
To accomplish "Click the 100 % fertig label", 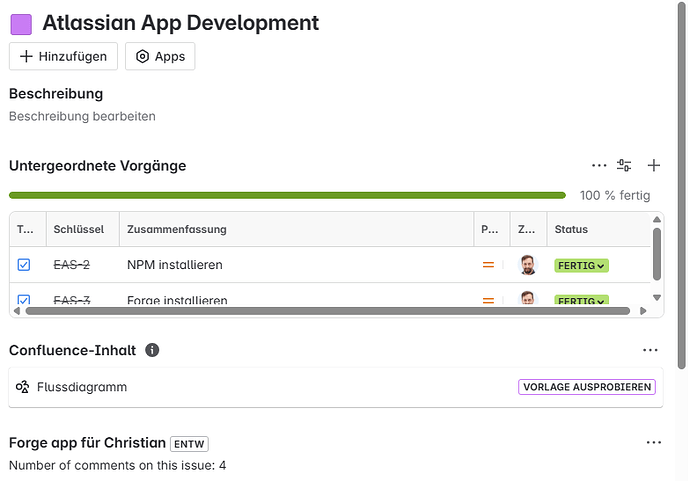I will point(615,195).
